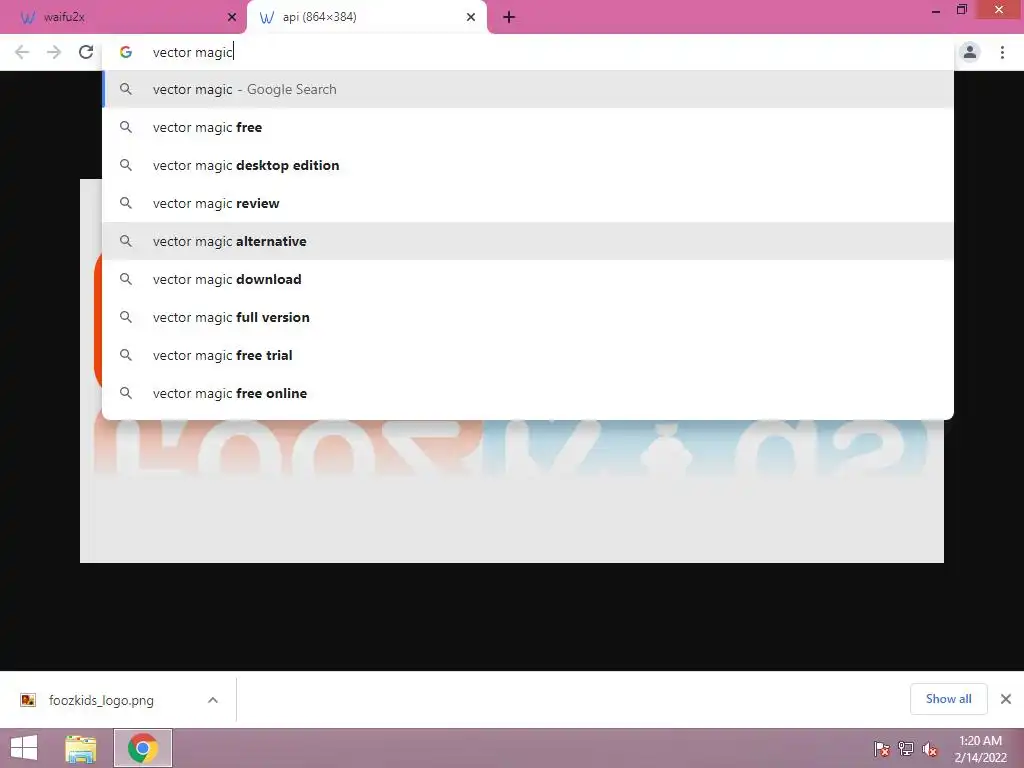Select 'vector magic alternative' suggestion
This screenshot has height=768, width=1024.
point(528,241)
